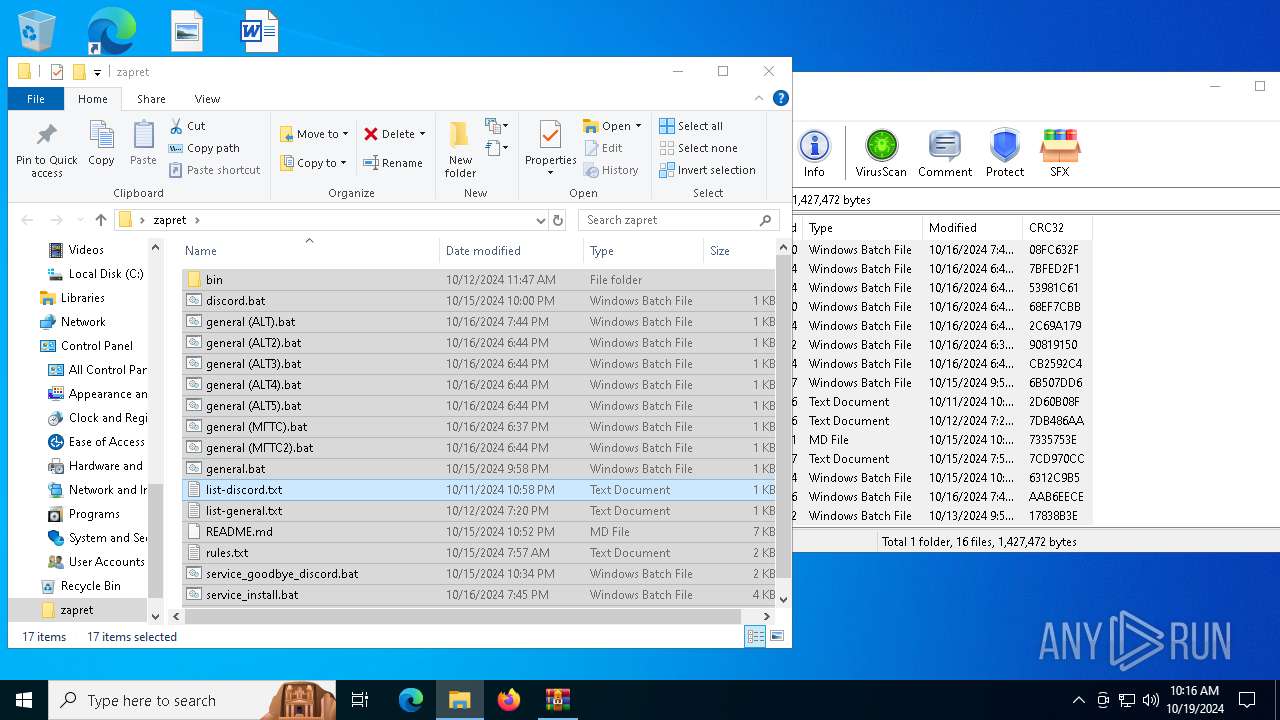Open Quick Access Toolbar customize arrow
Screen dimensions: 1280x720
97,72
